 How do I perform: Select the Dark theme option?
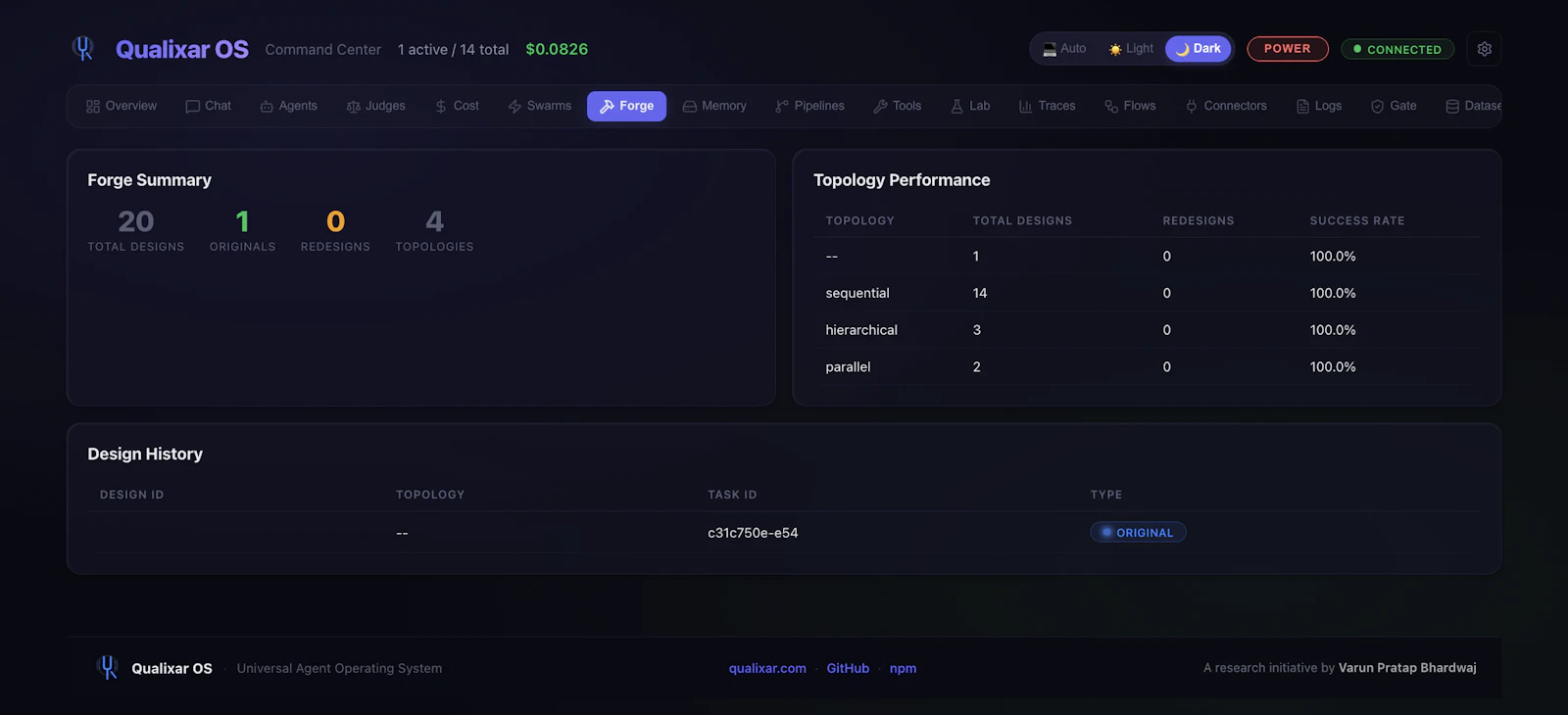(1198, 48)
